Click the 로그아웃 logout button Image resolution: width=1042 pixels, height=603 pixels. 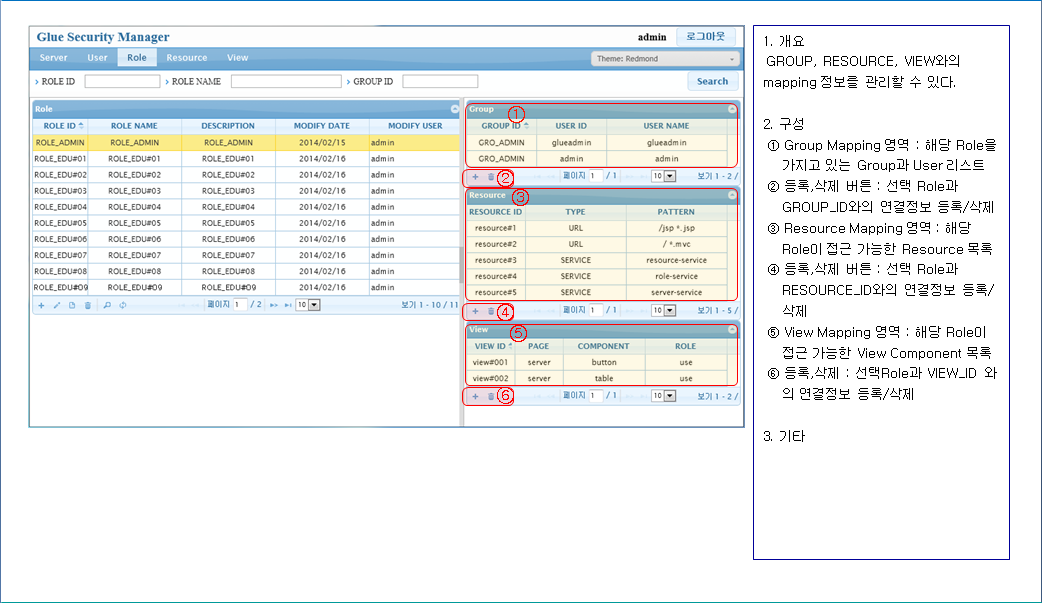(x=705, y=37)
